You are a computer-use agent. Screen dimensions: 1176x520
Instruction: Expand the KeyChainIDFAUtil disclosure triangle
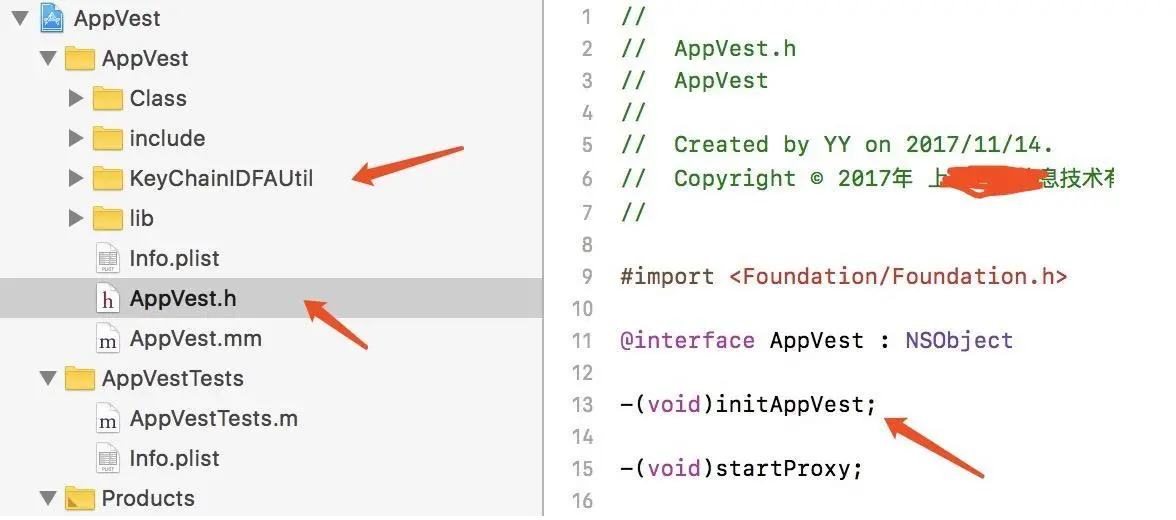(75, 179)
